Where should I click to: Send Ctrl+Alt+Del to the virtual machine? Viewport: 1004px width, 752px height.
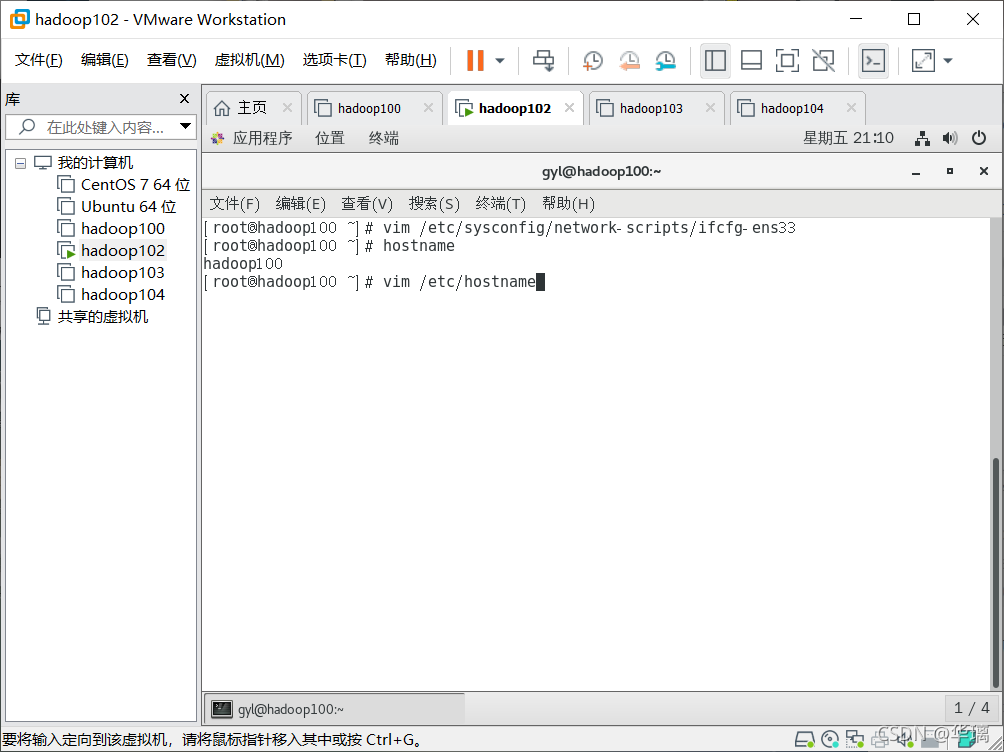tap(544, 61)
